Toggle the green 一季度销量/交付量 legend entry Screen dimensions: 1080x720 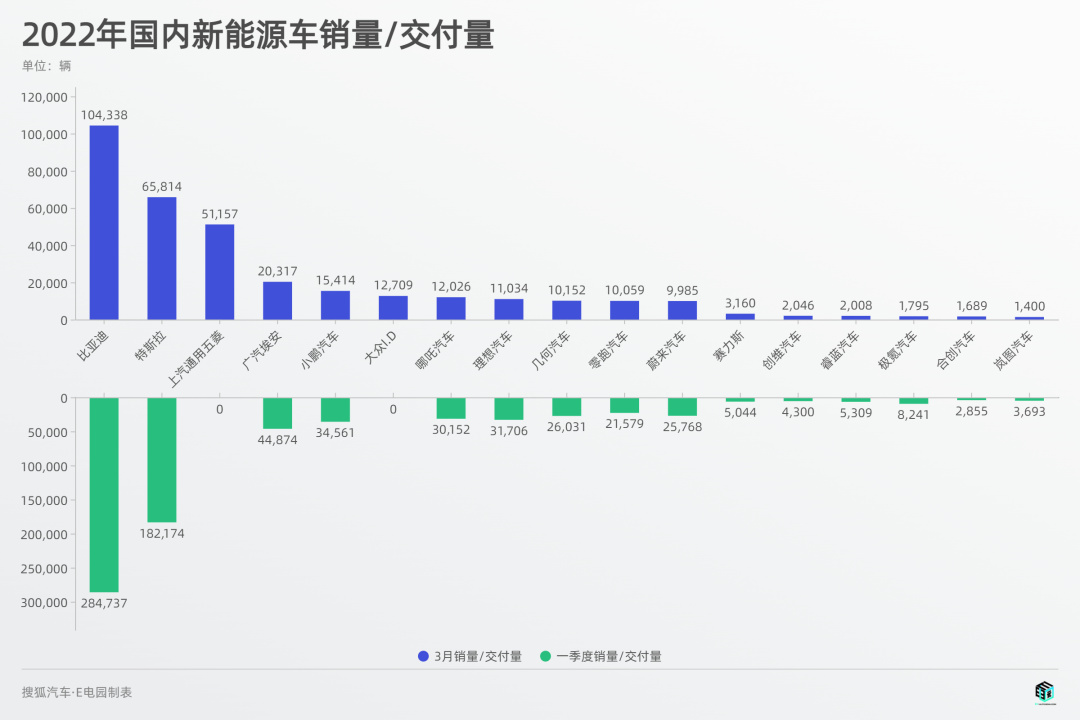601,657
